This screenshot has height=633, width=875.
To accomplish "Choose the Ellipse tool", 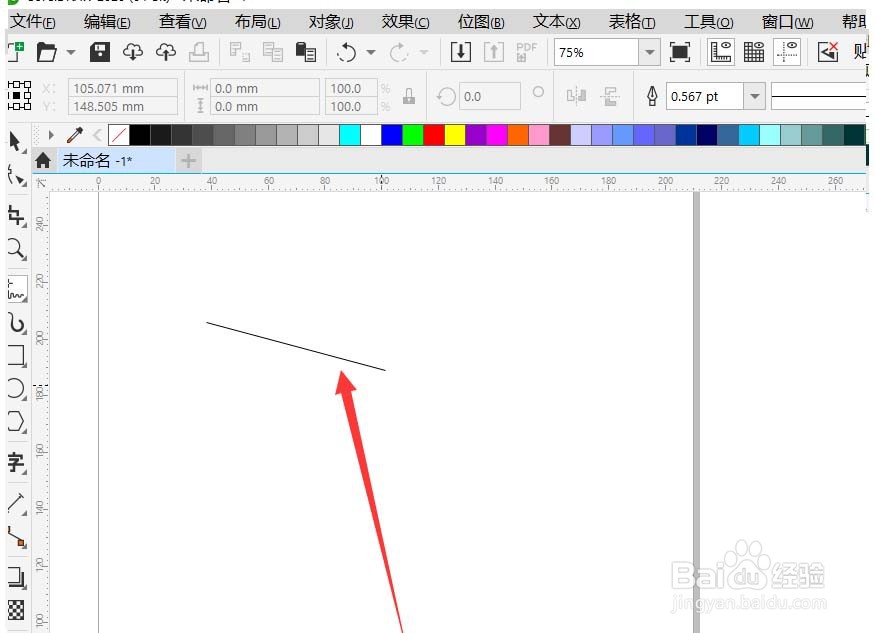I will tap(15, 390).
